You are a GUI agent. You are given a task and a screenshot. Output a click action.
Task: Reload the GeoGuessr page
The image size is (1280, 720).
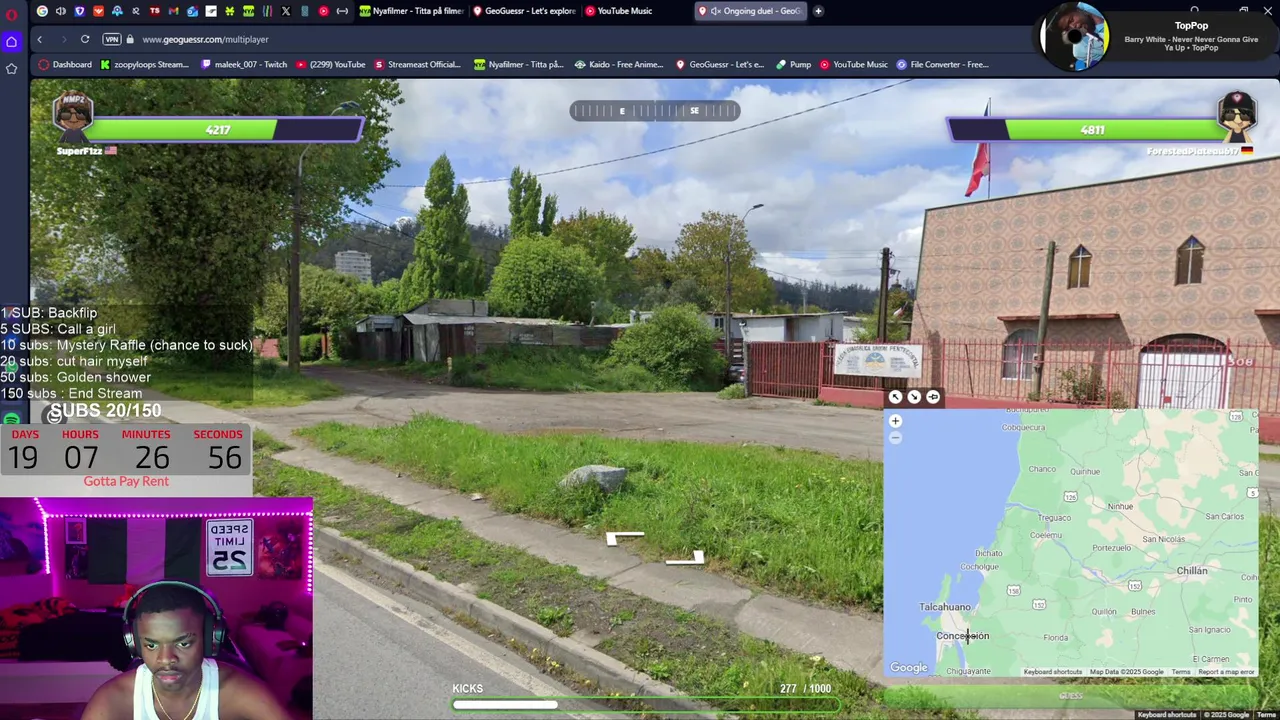coord(85,39)
